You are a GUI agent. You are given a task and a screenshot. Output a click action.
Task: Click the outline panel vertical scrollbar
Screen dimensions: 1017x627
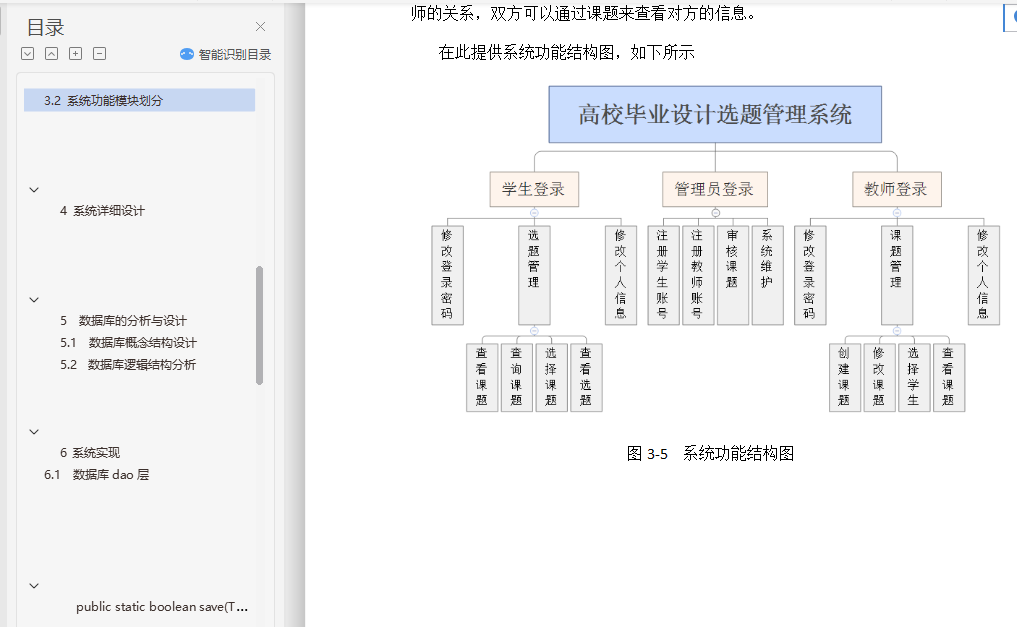259,325
